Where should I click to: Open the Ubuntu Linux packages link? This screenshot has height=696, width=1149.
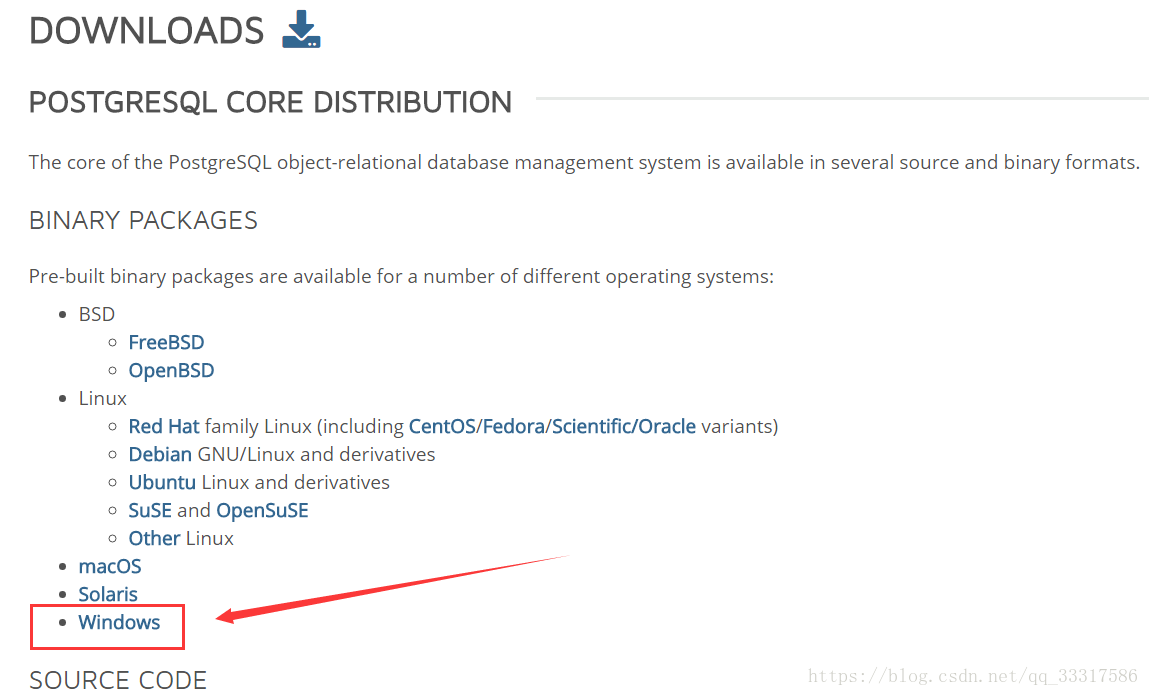pos(162,482)
